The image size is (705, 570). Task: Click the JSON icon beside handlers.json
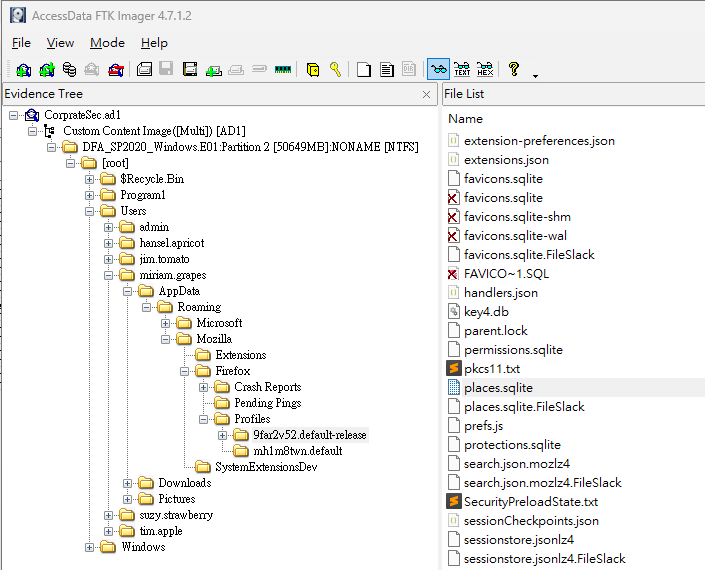point(454,293)
